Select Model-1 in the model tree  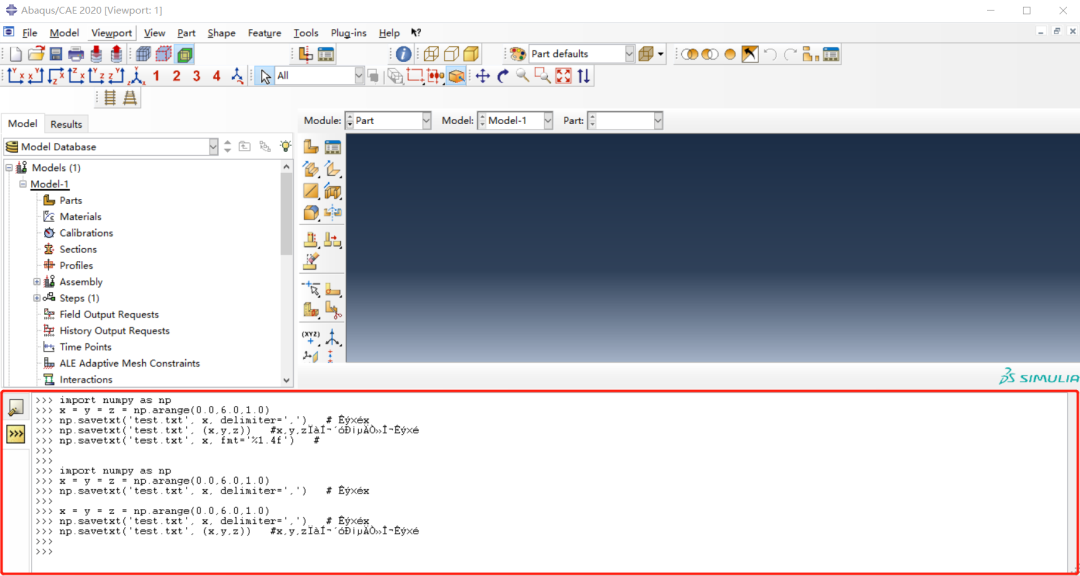coord(50,184)
